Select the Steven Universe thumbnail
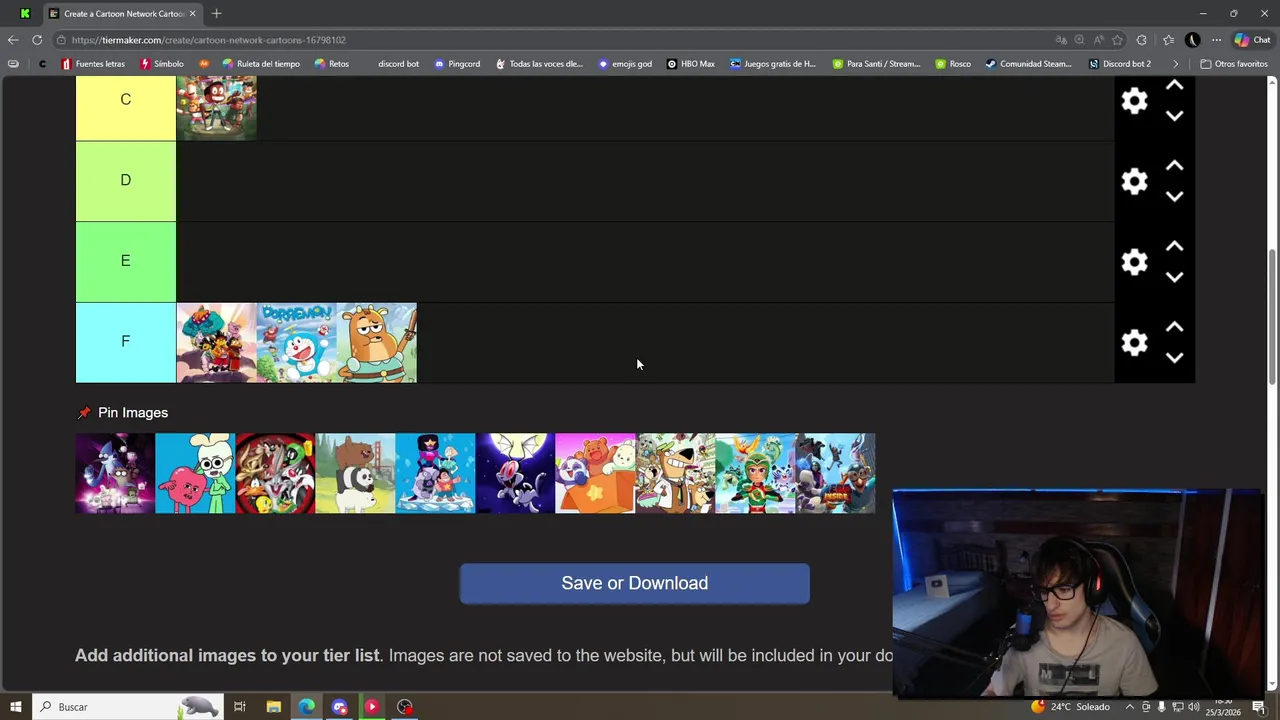The image size is (1280, 720). tap(435, 473)
